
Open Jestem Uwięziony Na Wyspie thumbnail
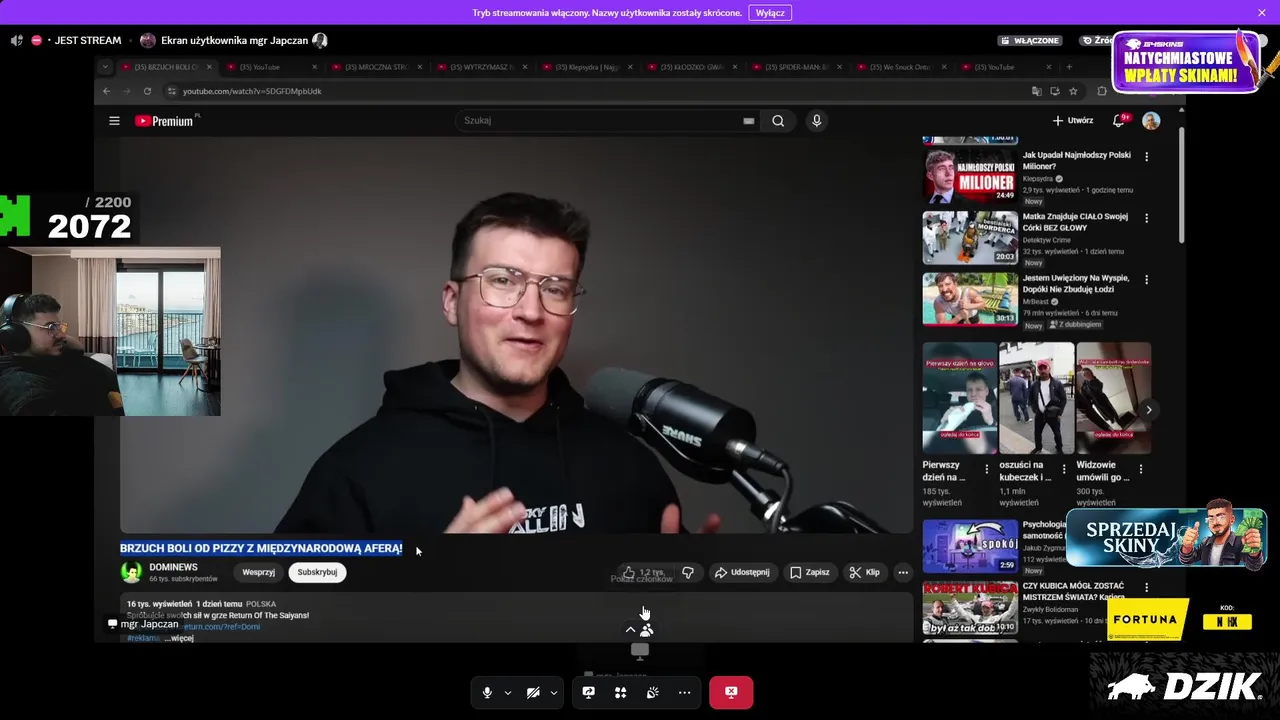(970, 299)
